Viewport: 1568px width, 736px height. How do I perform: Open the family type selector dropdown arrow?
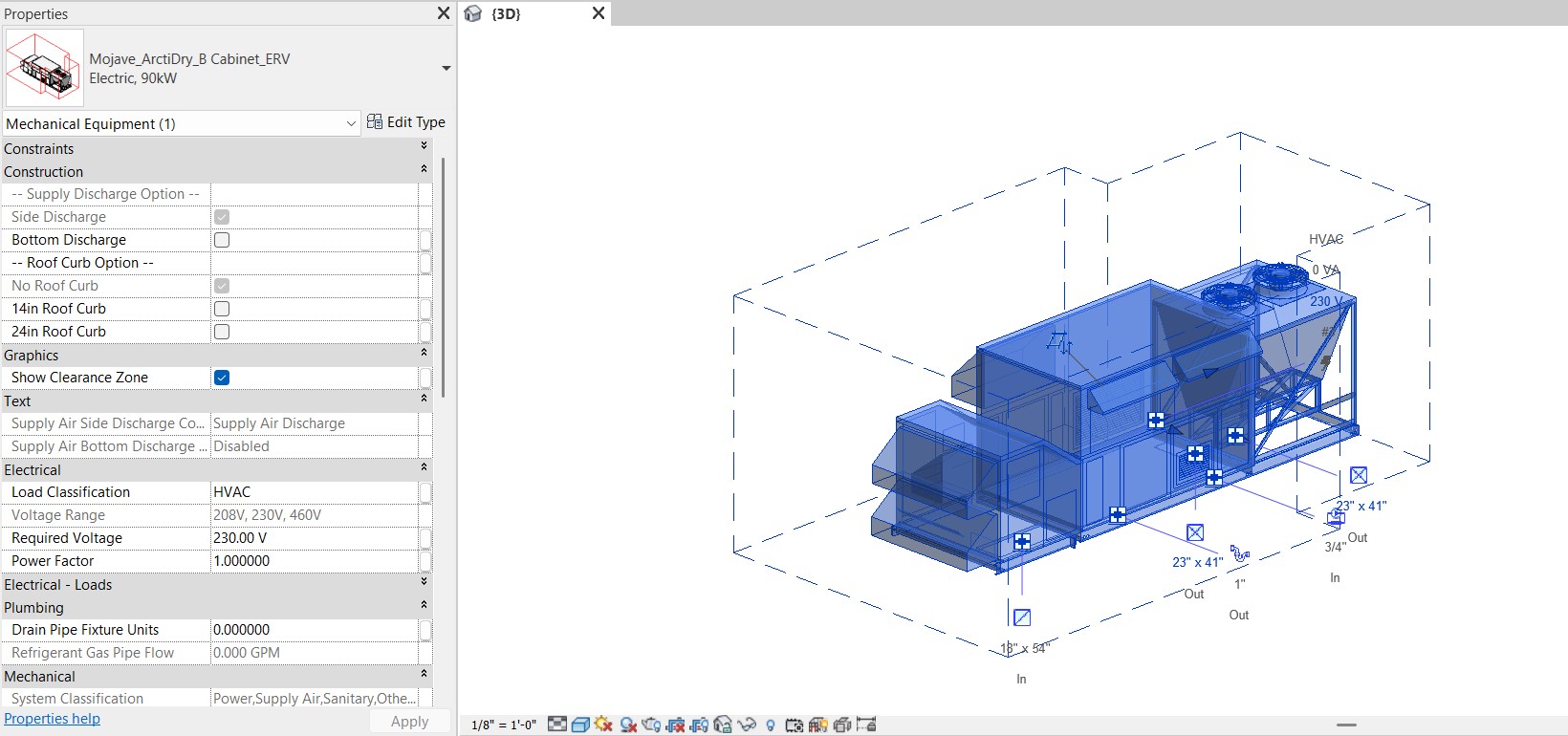coord(446,69)
